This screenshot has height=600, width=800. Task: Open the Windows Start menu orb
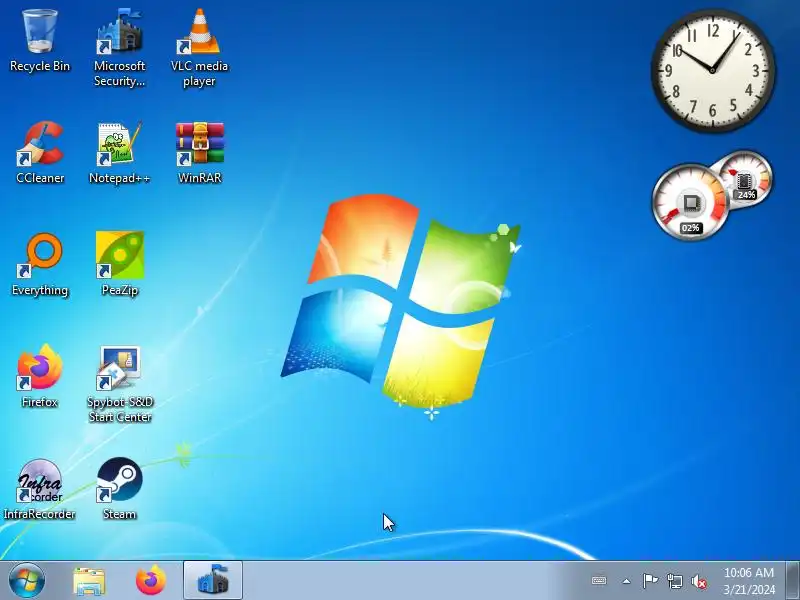coord(27,581)
